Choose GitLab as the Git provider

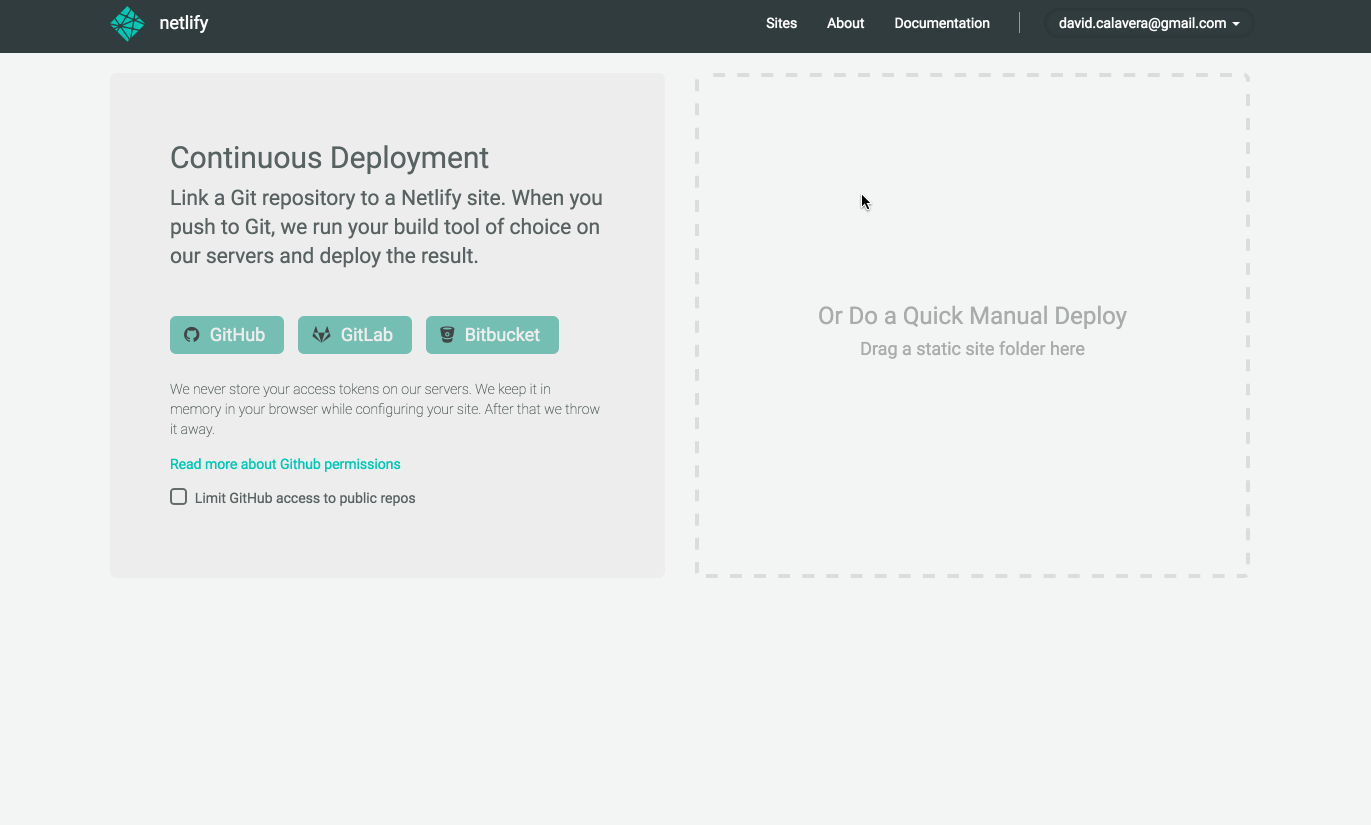click(x=355, y=334)
